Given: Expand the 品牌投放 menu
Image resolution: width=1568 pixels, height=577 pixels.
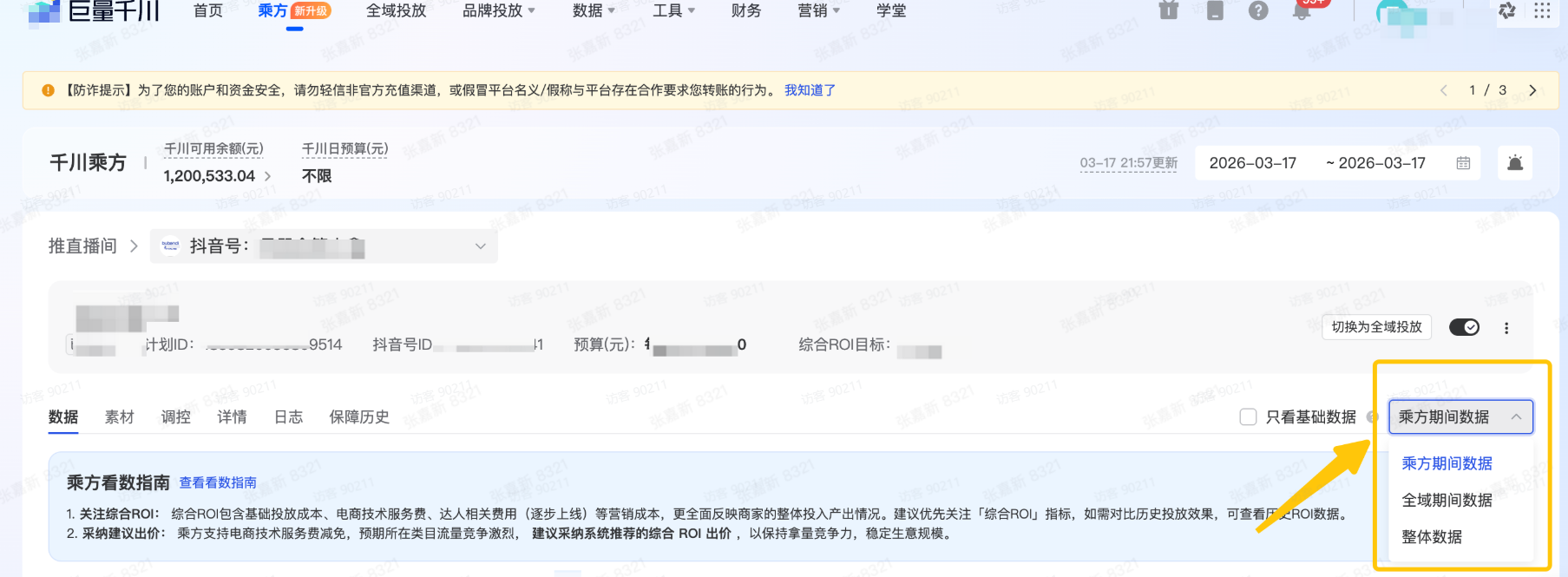Looking at the screenshot, I should (x=499, y=10).
